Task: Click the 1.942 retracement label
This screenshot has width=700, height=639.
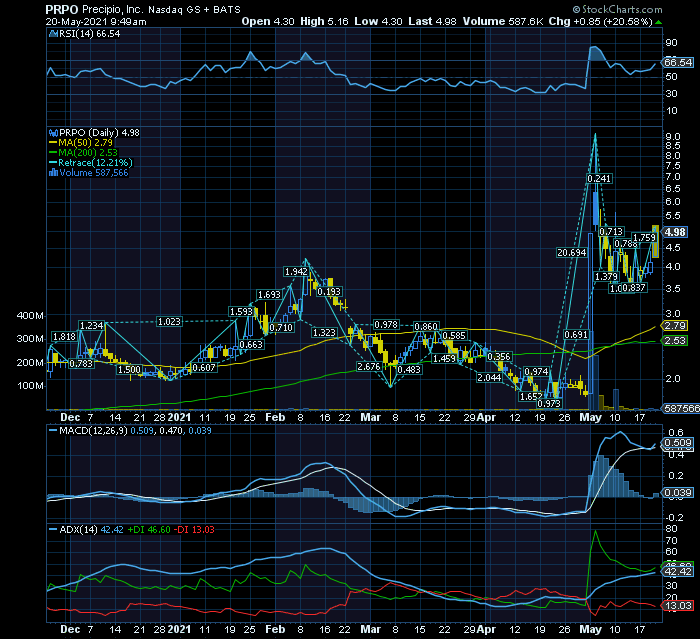Action: pos(296,271)
